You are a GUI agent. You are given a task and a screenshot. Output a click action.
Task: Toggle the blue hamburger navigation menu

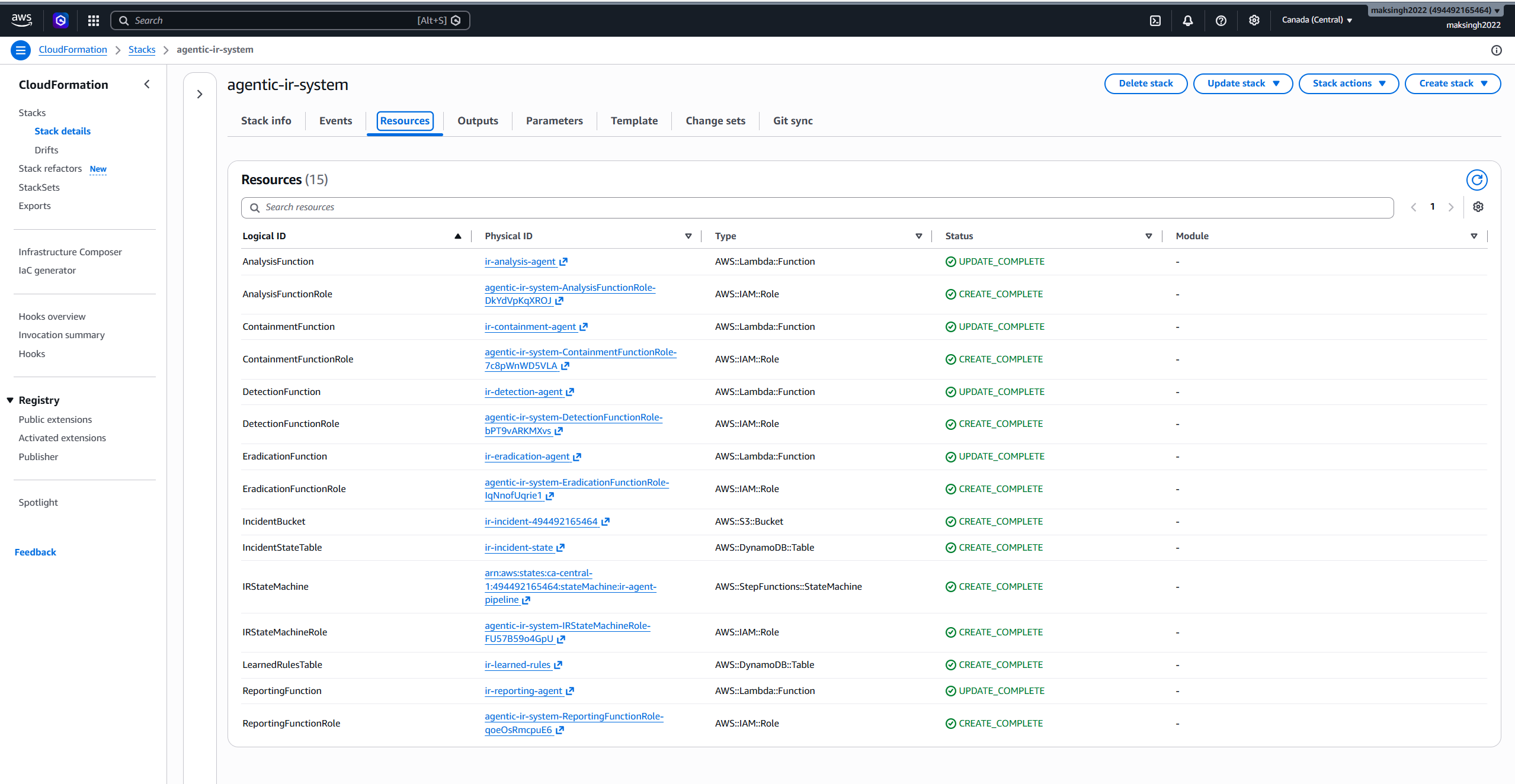pos(21,50)
